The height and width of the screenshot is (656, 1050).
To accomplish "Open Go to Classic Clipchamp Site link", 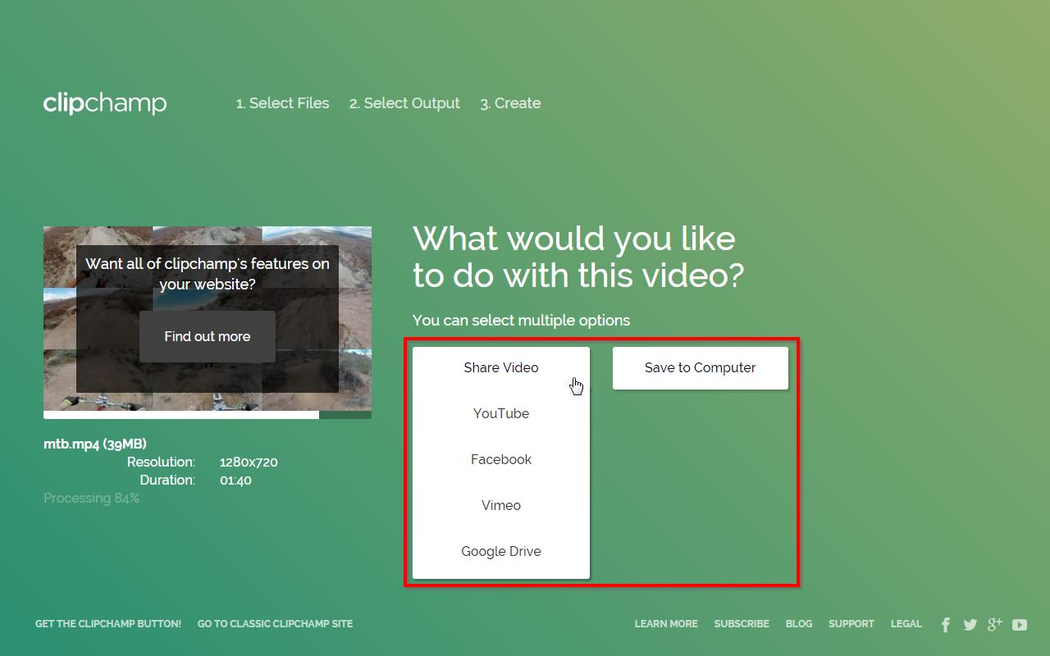I will click(x=275, y=624).
